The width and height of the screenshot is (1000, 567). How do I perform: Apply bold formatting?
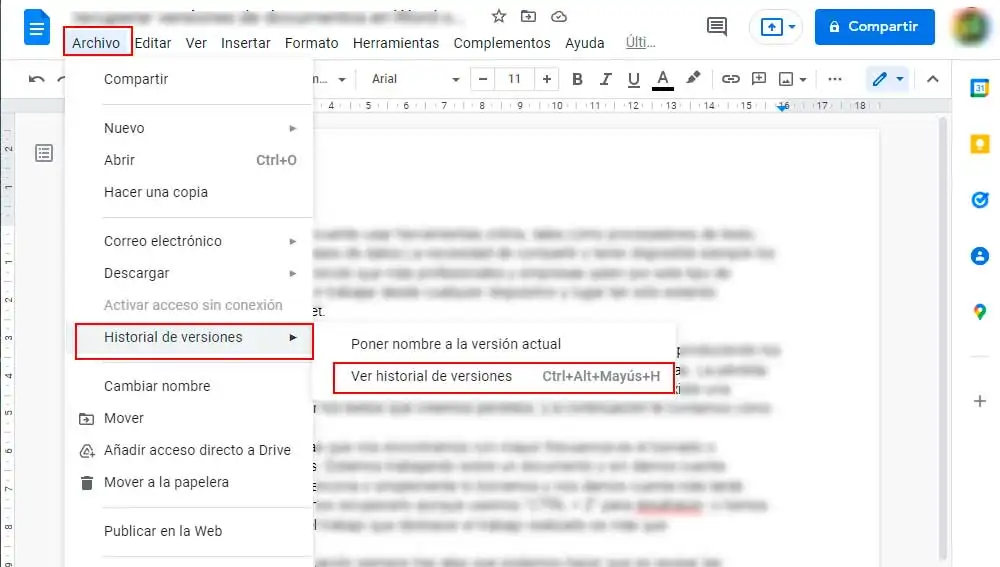(x=577, y=79)
